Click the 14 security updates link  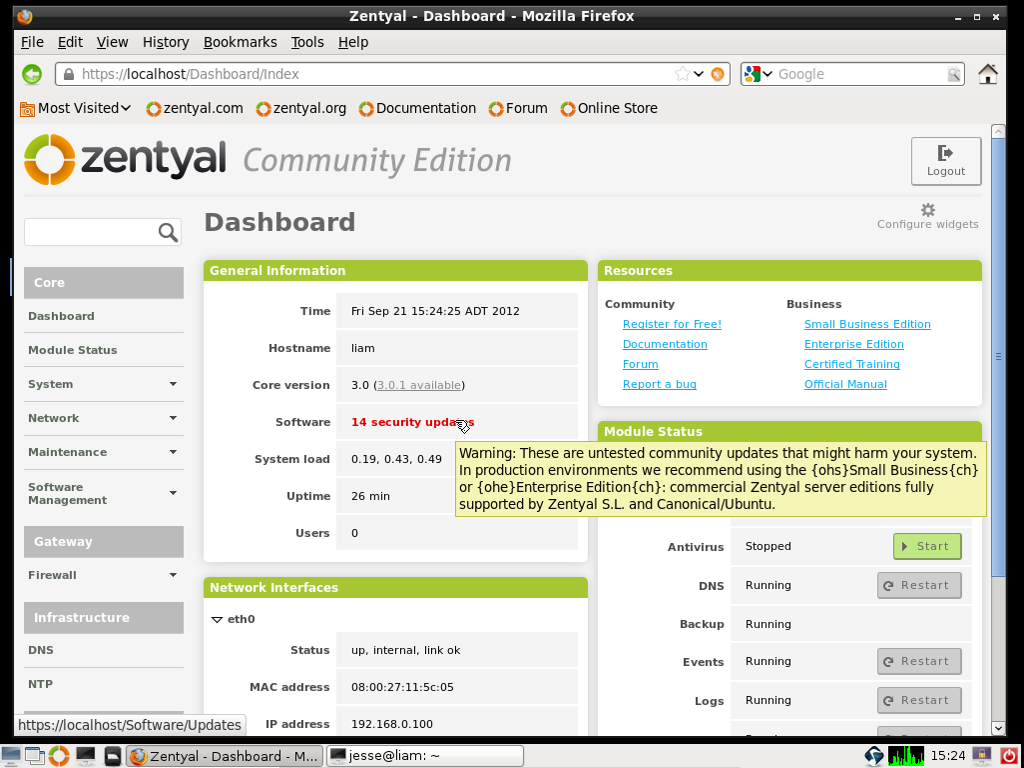[413, 422]
